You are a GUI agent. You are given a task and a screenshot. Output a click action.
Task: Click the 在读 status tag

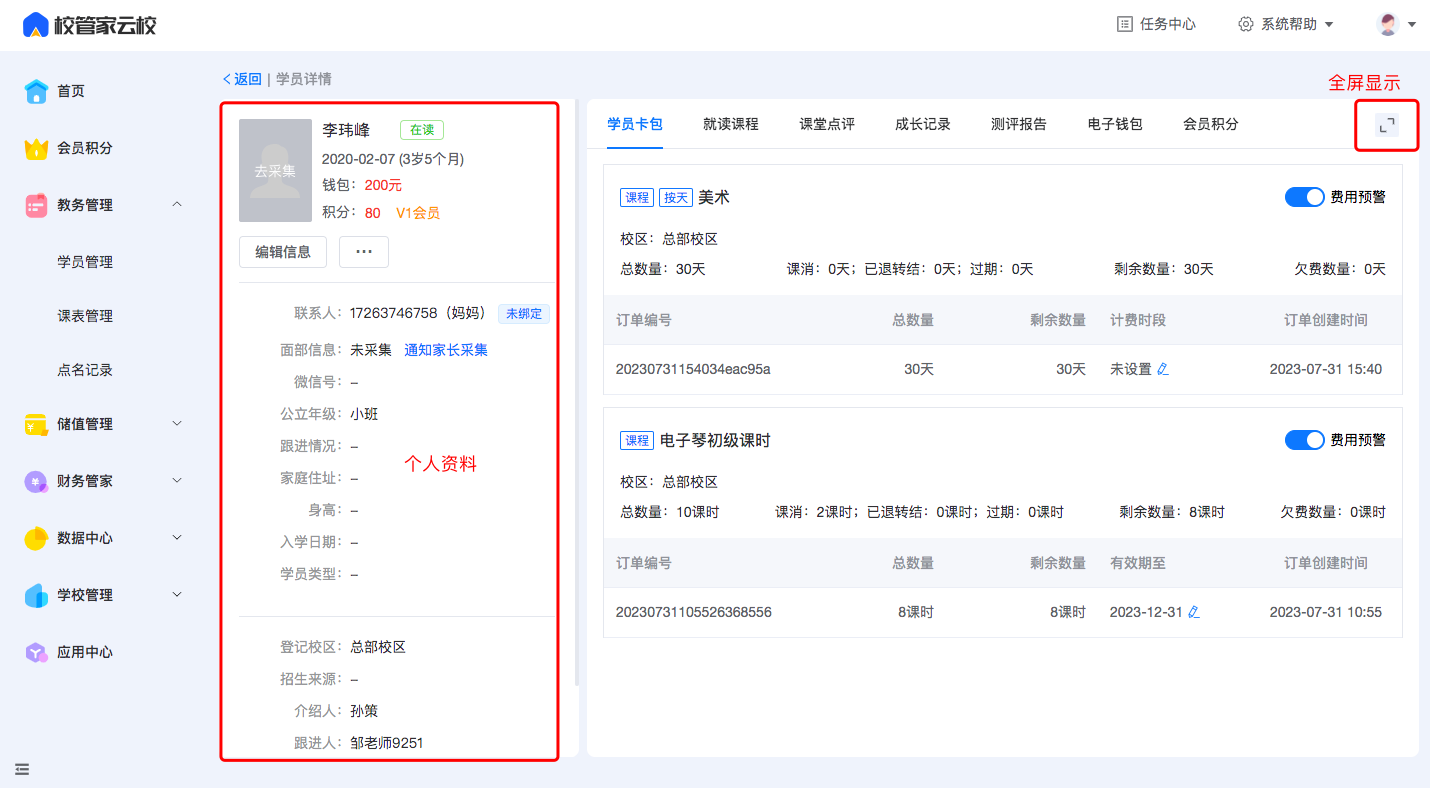422,130
